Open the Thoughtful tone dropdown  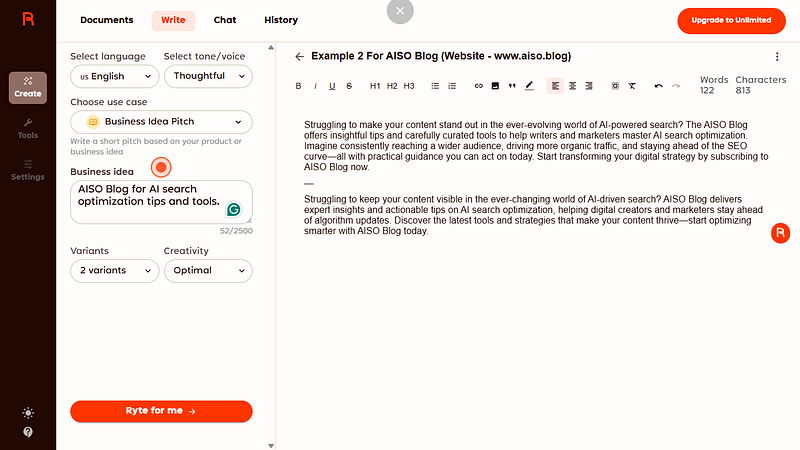pos(208,77)
